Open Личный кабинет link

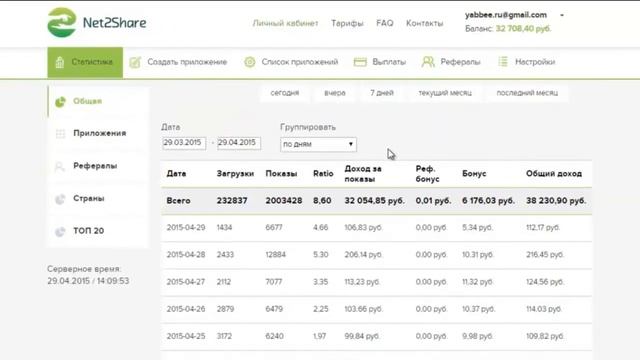pyautogui.click(x=285, y=23)
